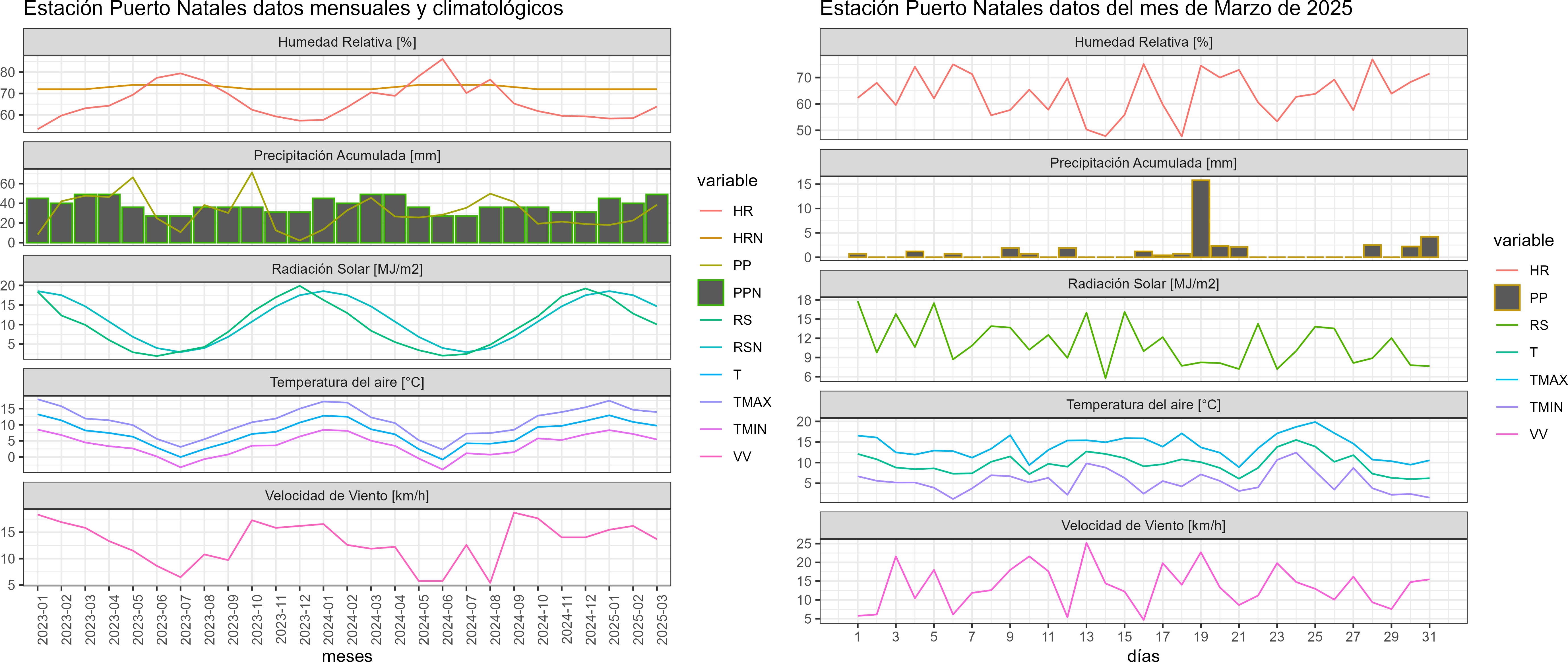The image size is (1568, 662).
Task: Select the 'Humedad Relativa [%]' header of the monthly chart
Action: click(x=347, y=42)
